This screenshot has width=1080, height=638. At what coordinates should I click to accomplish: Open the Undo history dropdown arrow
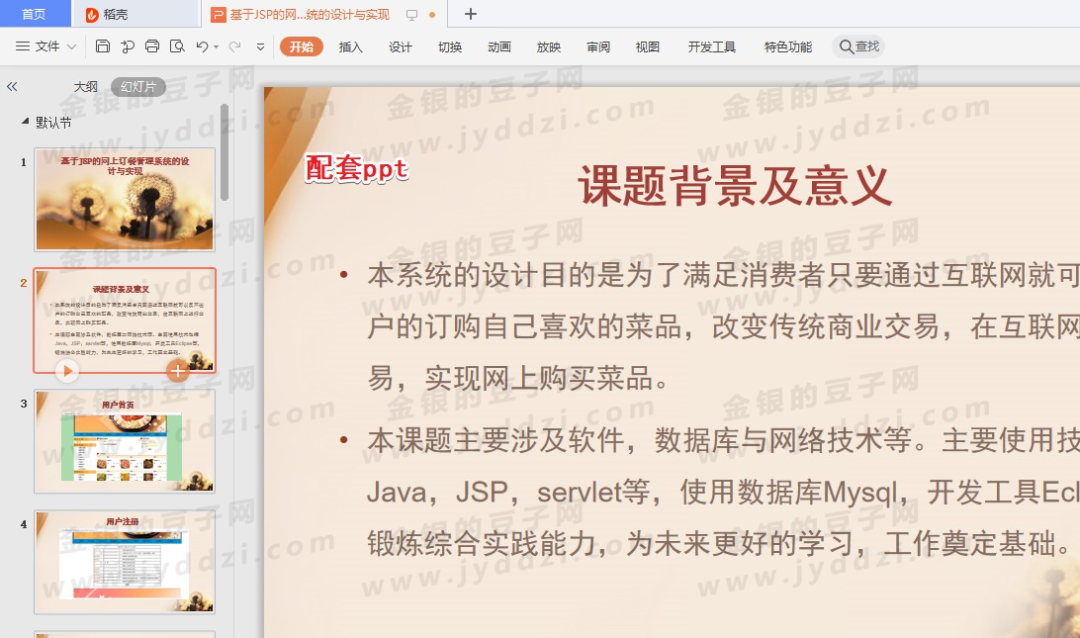216,47
